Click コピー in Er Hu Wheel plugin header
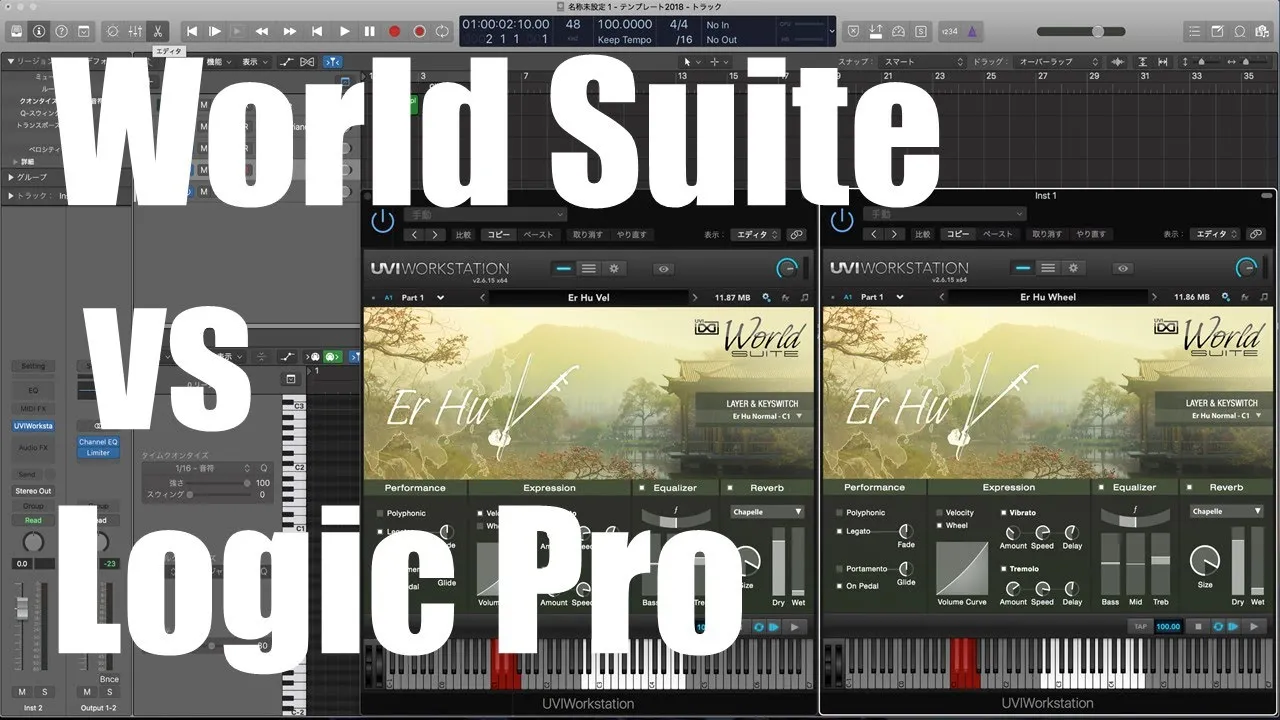This screenshot has height=720, width=1280. click(958, 234)
